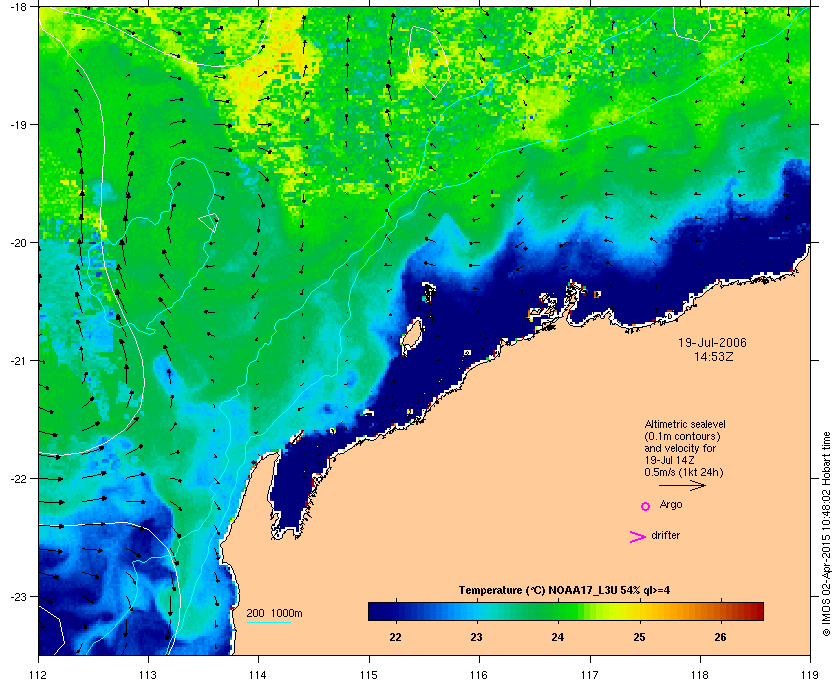The width and height of the screenshot is (840, 680).
Task: Click longitude axis label '114'
Action: 258,674
